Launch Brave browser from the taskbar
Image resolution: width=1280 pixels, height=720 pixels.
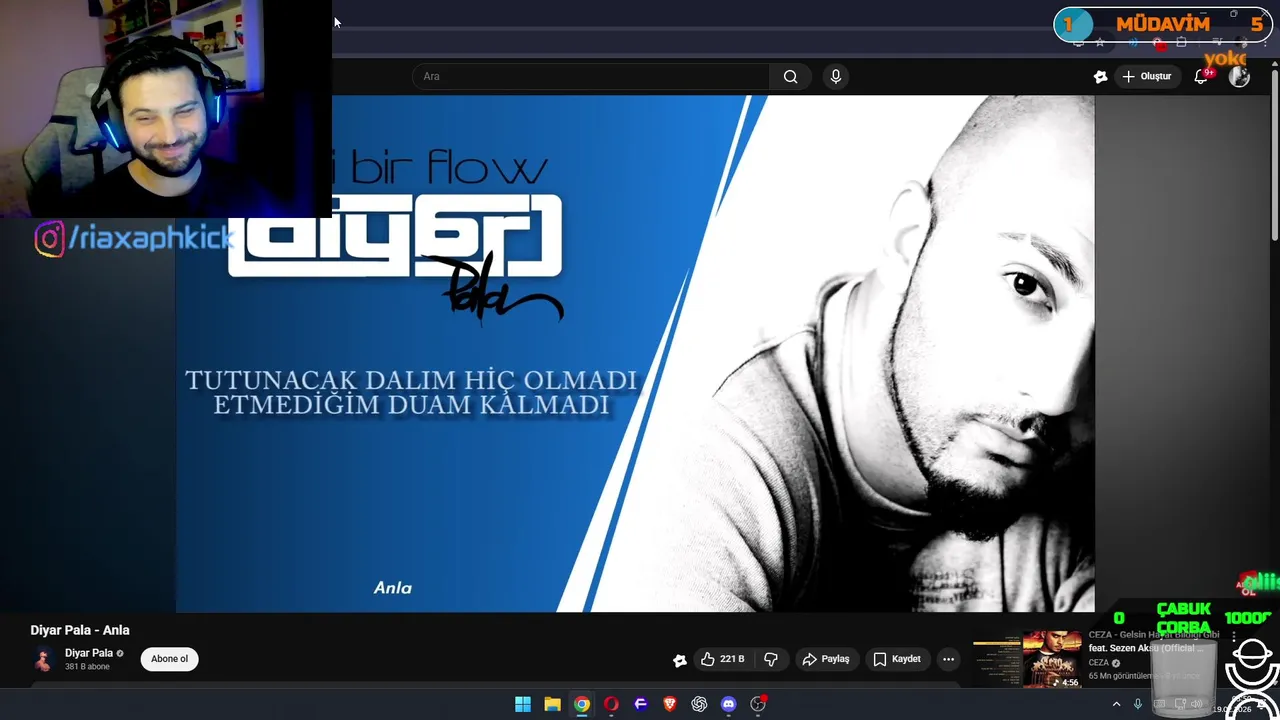[670, 704]
